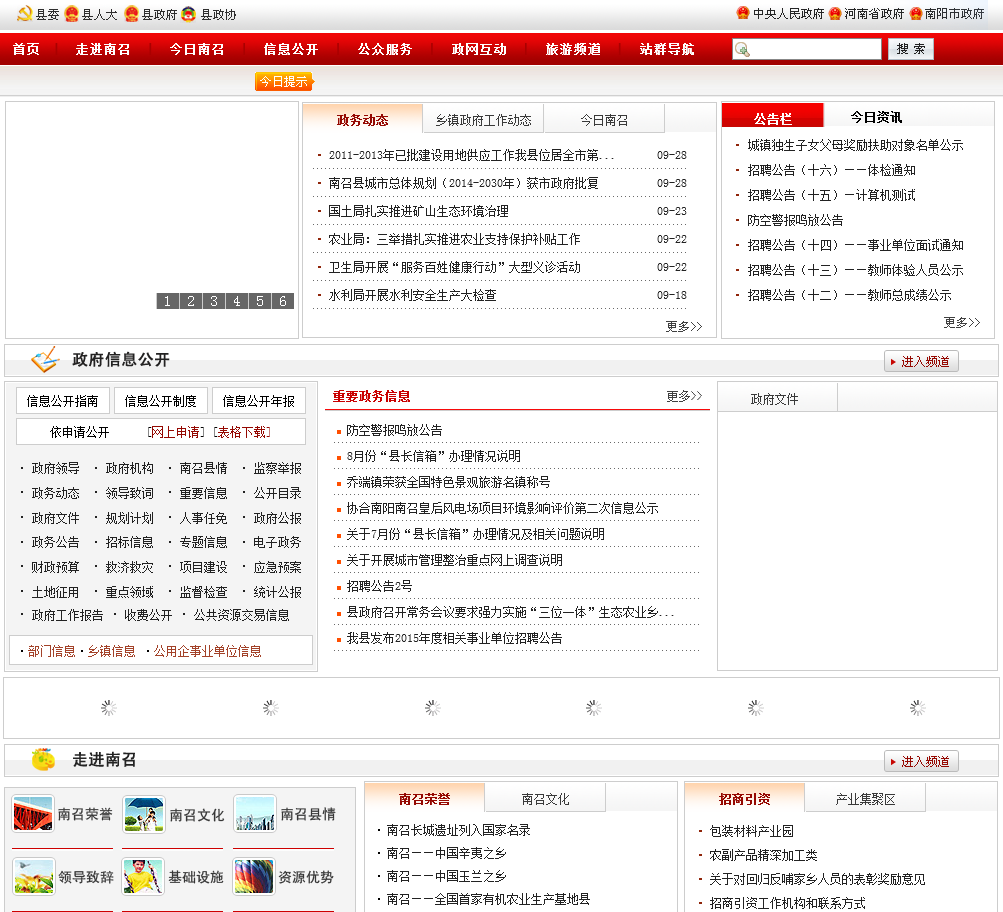Click the 县人大 emblem icon

click(72, 13)
